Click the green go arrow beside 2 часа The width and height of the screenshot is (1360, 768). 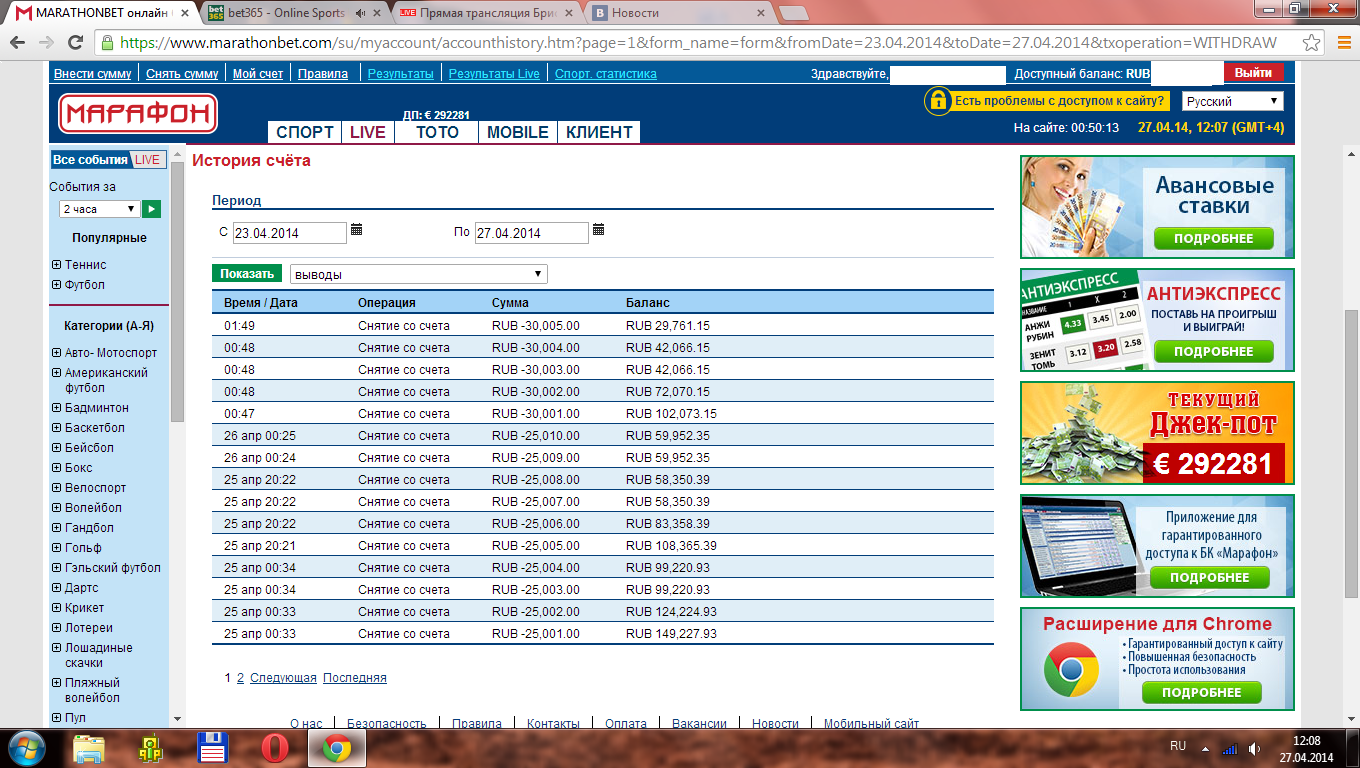click(151, 209)
